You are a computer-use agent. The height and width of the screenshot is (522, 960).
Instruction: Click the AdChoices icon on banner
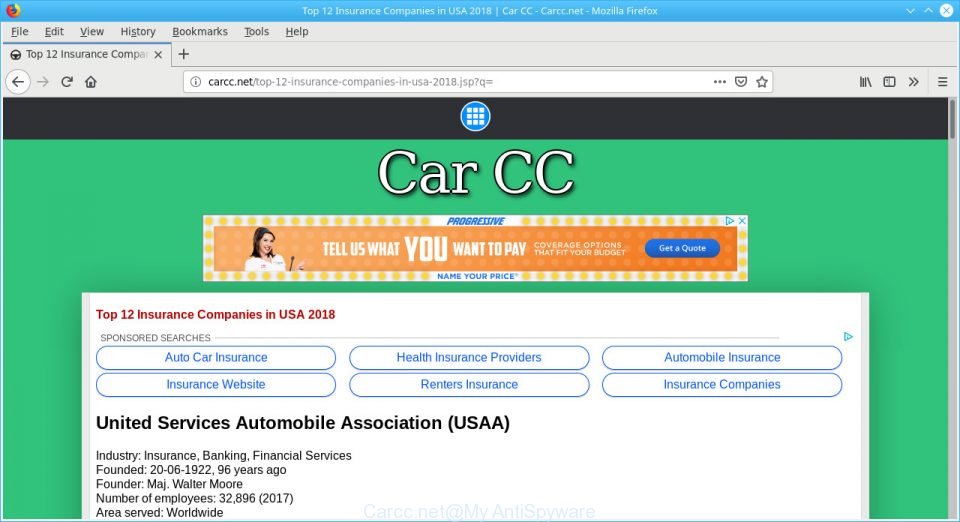click(x=730, y=221)
